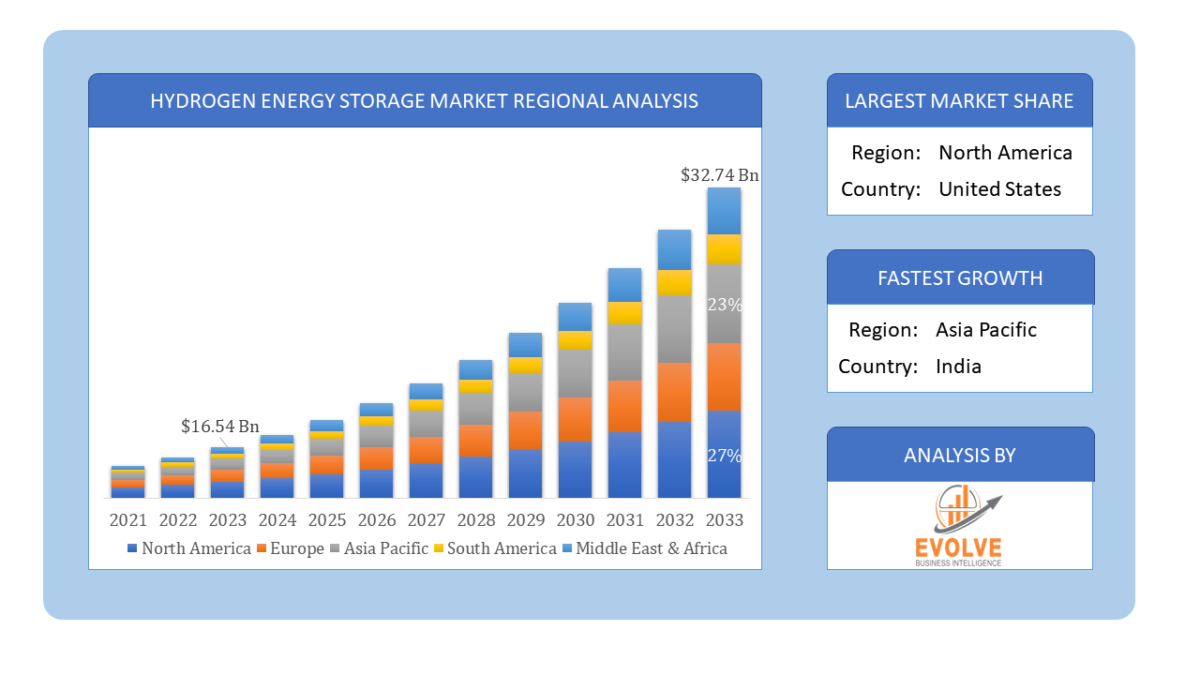Click the 2028 stacked bar
The image size is (1200, 675).
pos(476,429)
